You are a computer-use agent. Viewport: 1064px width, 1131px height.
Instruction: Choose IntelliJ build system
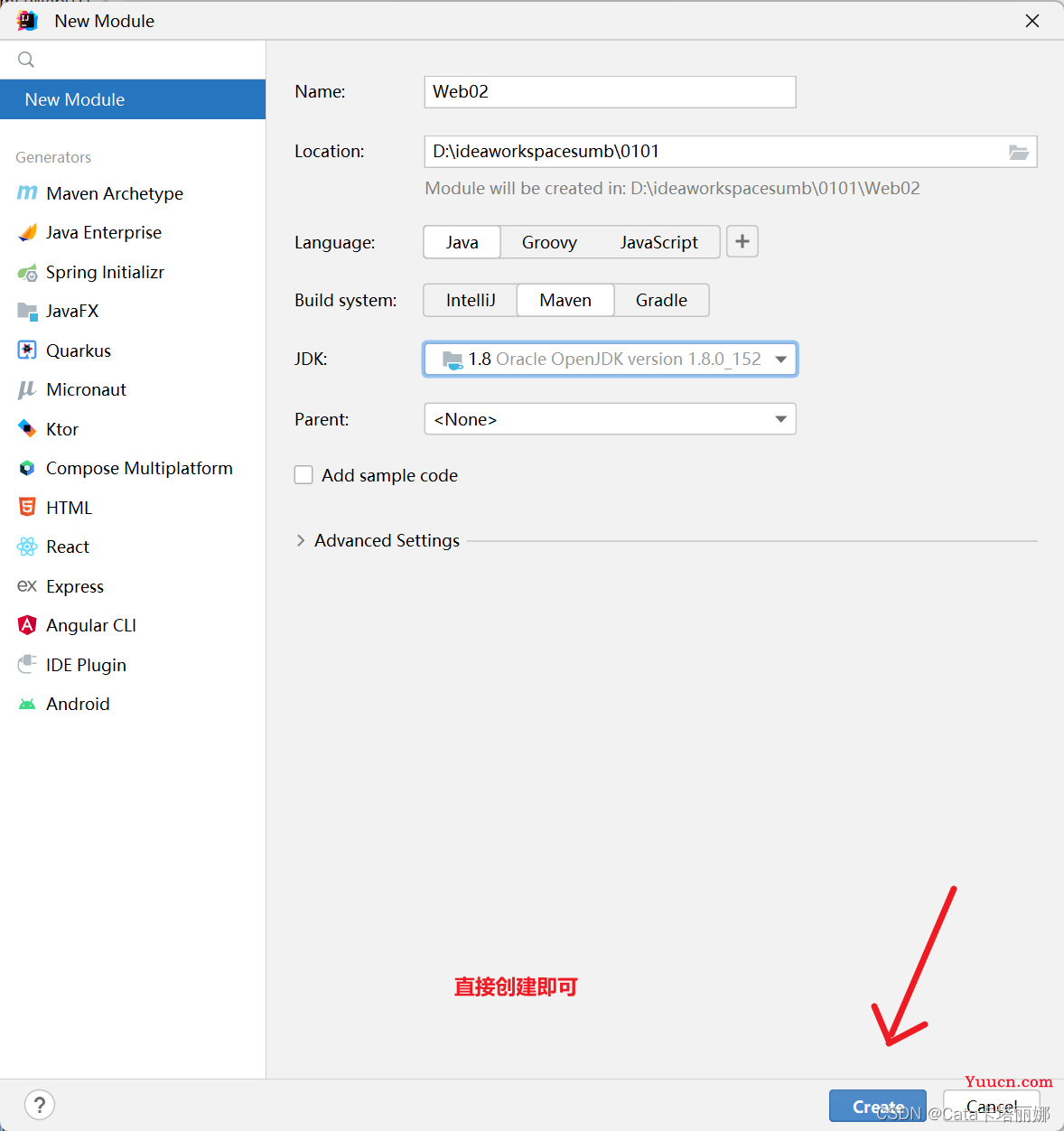[x=471, y=300]
